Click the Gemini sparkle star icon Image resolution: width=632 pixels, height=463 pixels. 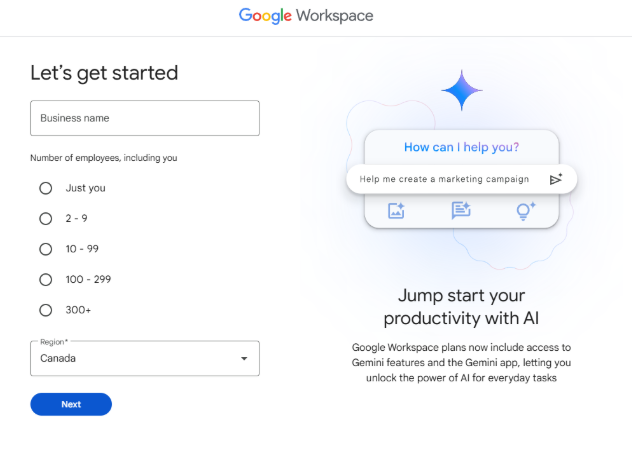[x=462, y=90]
